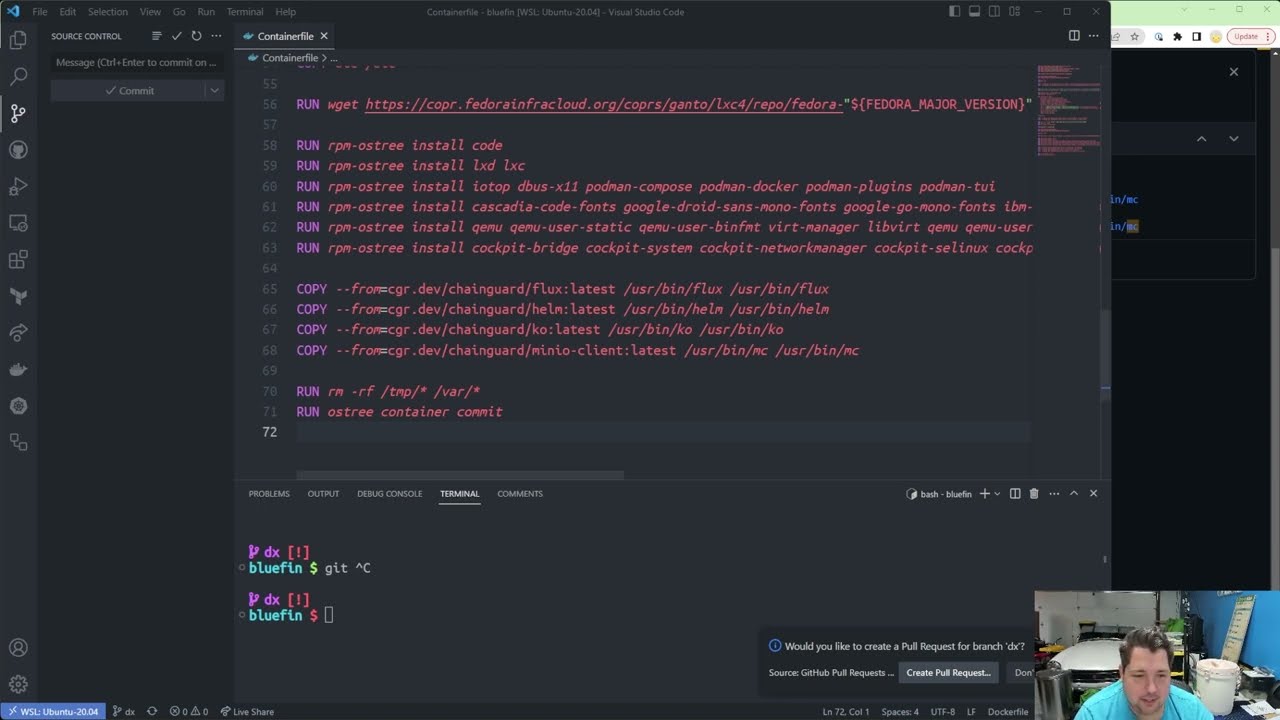Image resolution: width=1280 pixels, height=720 pixels.
Task: Click the commit checkmark in Source Control header
Action: pos(176,36)
